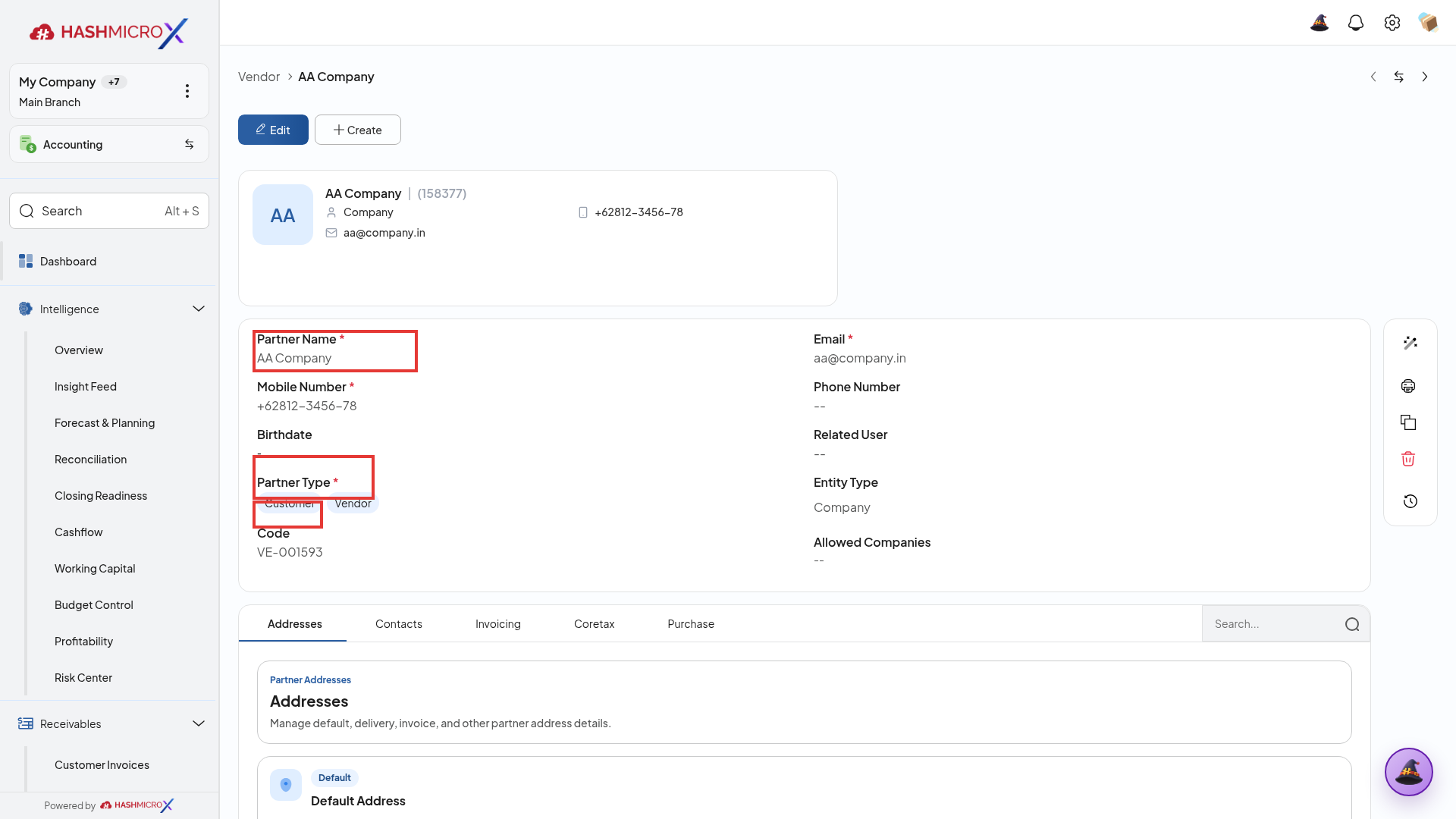Screen dimensions: 1456x819
Task: Click the Vendor breadcrumb link
Action: pyautogui.click(x=259, y=77)
